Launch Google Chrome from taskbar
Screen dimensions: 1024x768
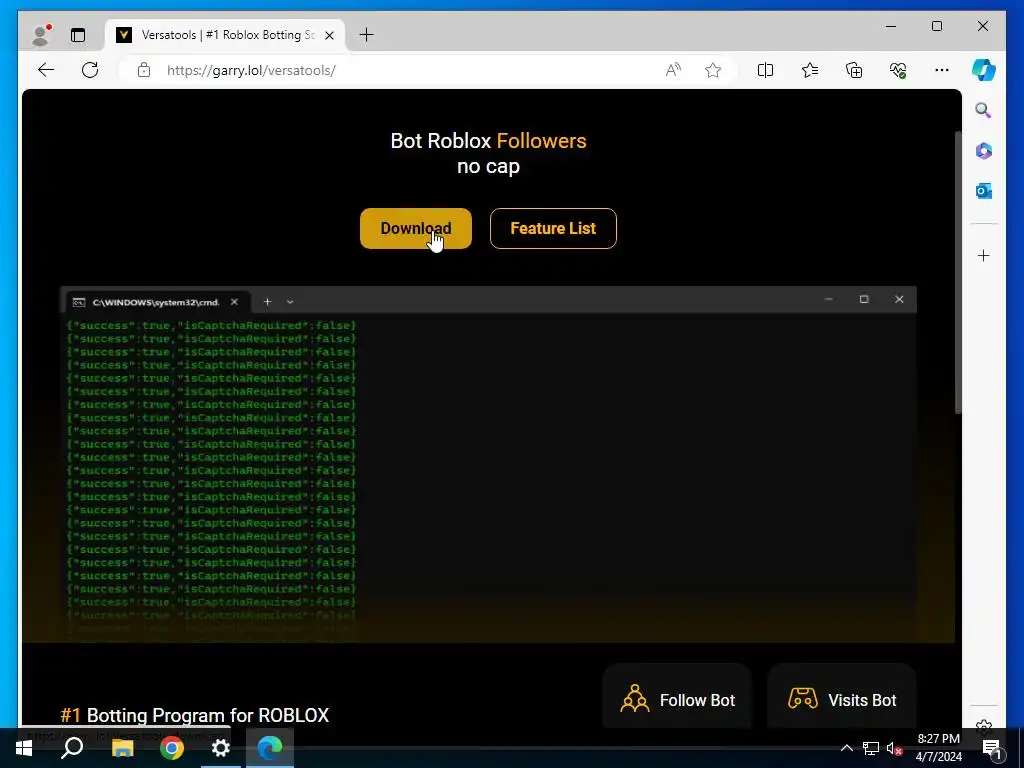[x=172, y=748]
